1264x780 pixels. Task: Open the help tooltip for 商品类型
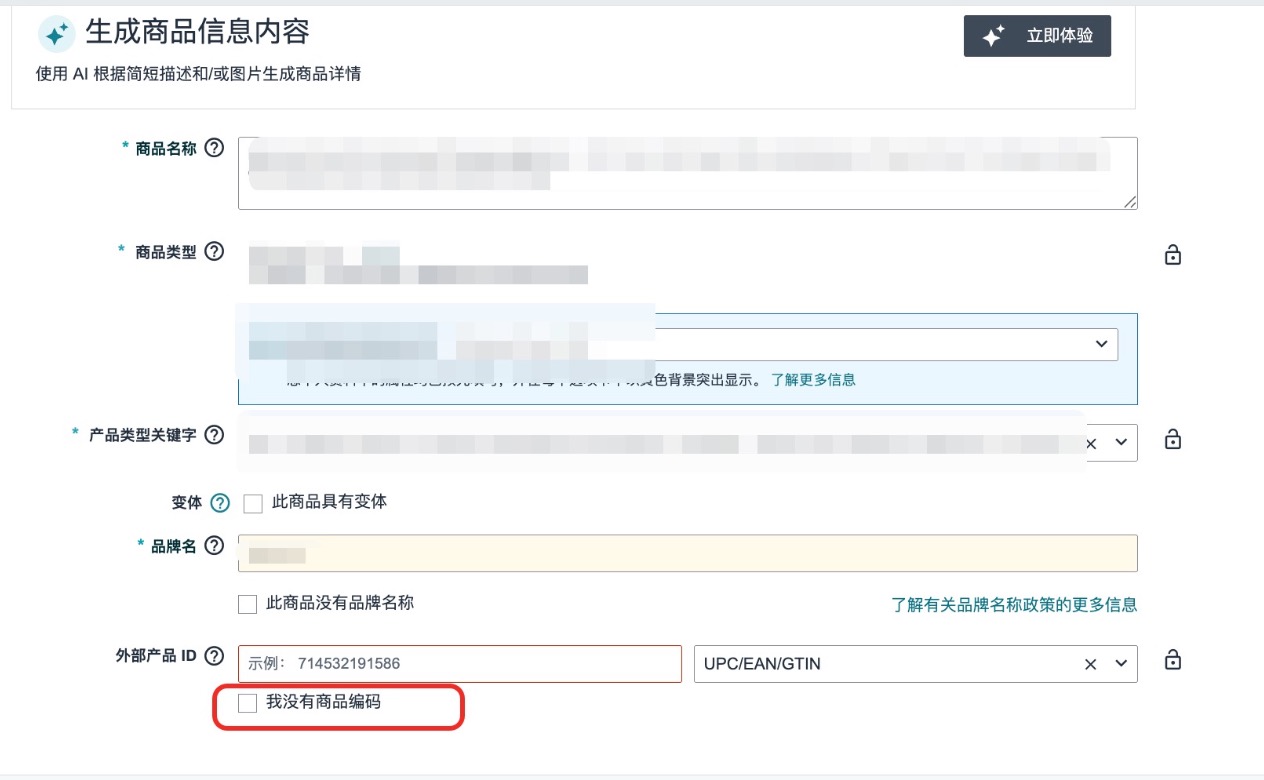point(214,252)
